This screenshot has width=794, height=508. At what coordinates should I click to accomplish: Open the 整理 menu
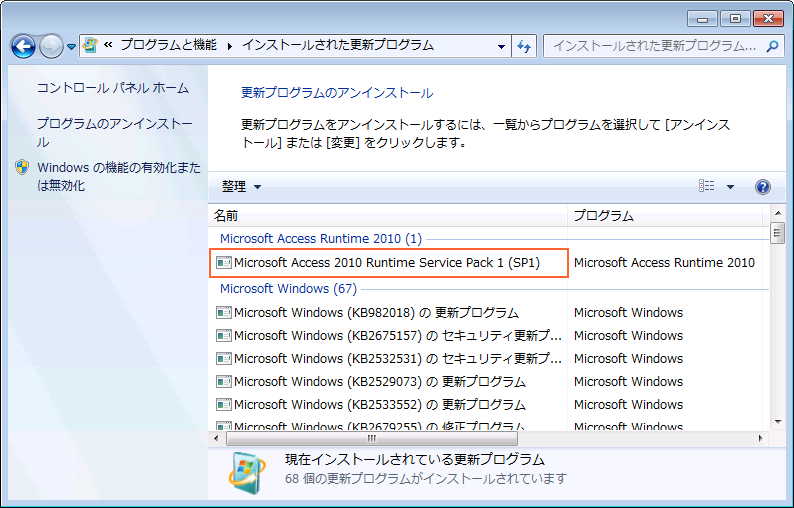point(242,187)
